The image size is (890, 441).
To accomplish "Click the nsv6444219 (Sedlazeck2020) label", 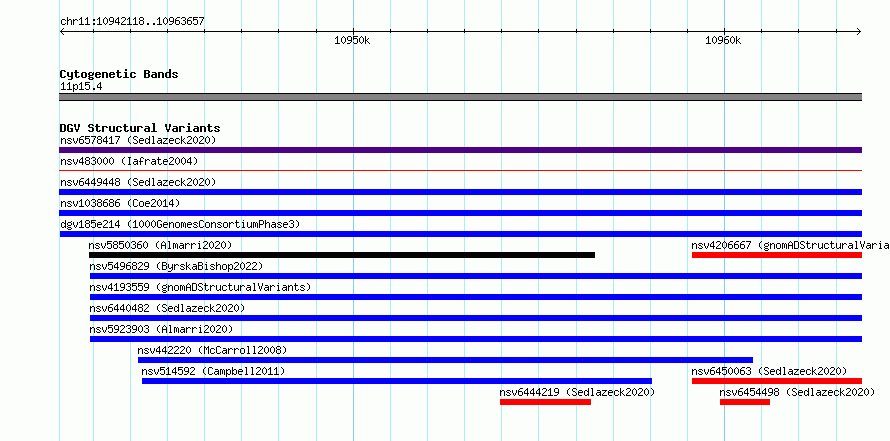I will pos(577,392).
